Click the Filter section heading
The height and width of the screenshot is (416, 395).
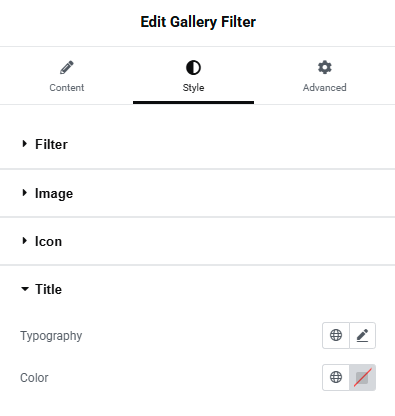coord(51,144)
